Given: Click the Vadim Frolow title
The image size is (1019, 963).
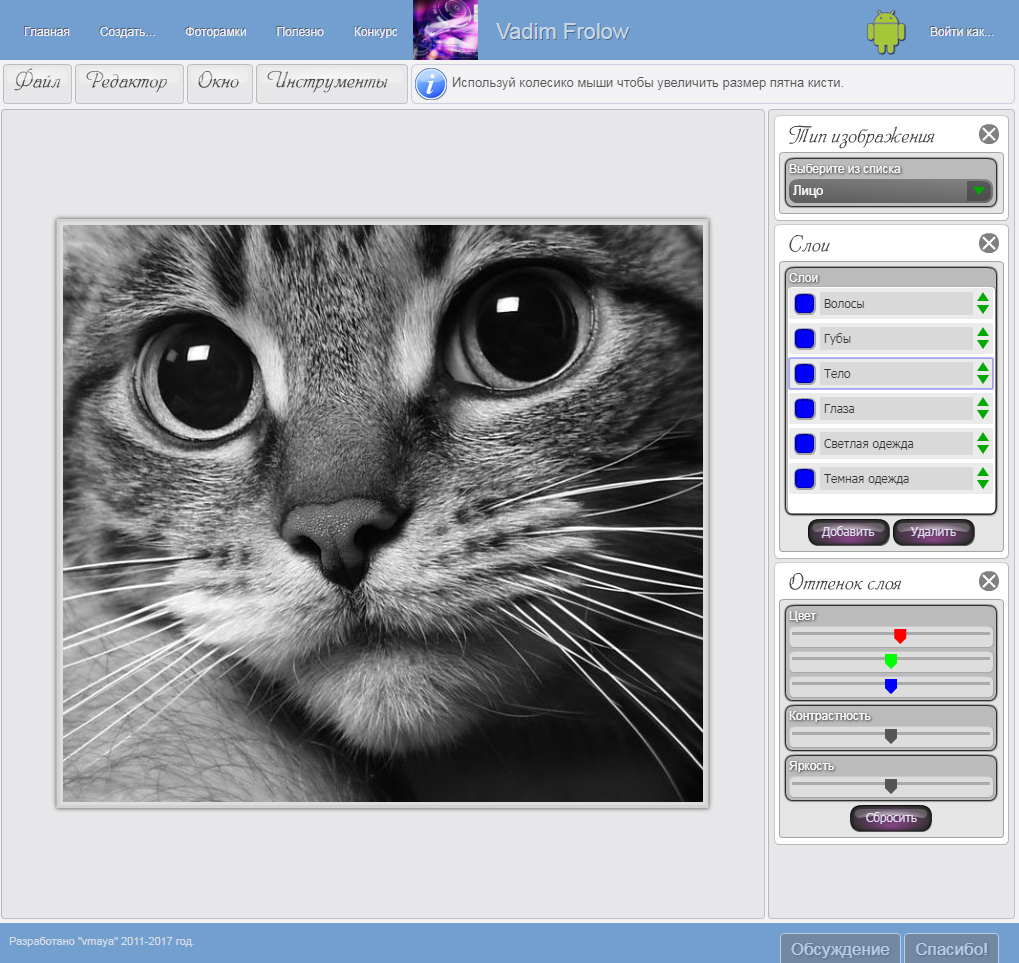Looking at the screenshot, I should point(563,32).
